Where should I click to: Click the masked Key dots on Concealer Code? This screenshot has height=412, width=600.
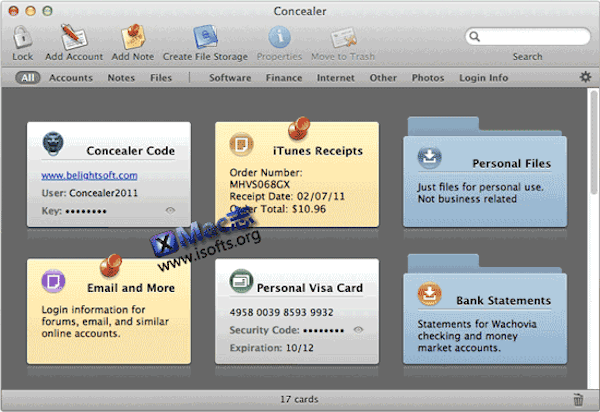coord(86,211)
